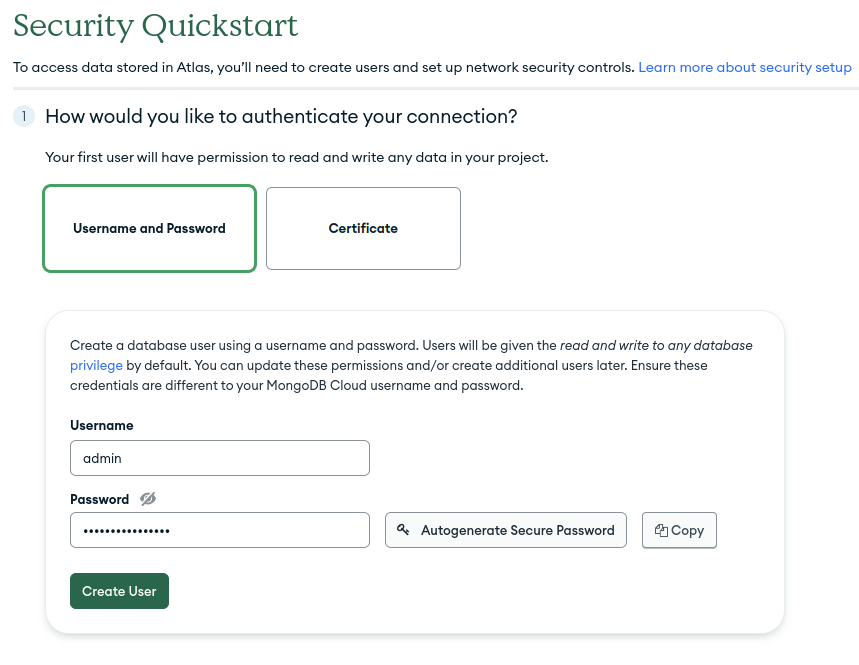Select the Username and Password authentication card
This screenshot has height=665, width=859.
tap(149, 228)
